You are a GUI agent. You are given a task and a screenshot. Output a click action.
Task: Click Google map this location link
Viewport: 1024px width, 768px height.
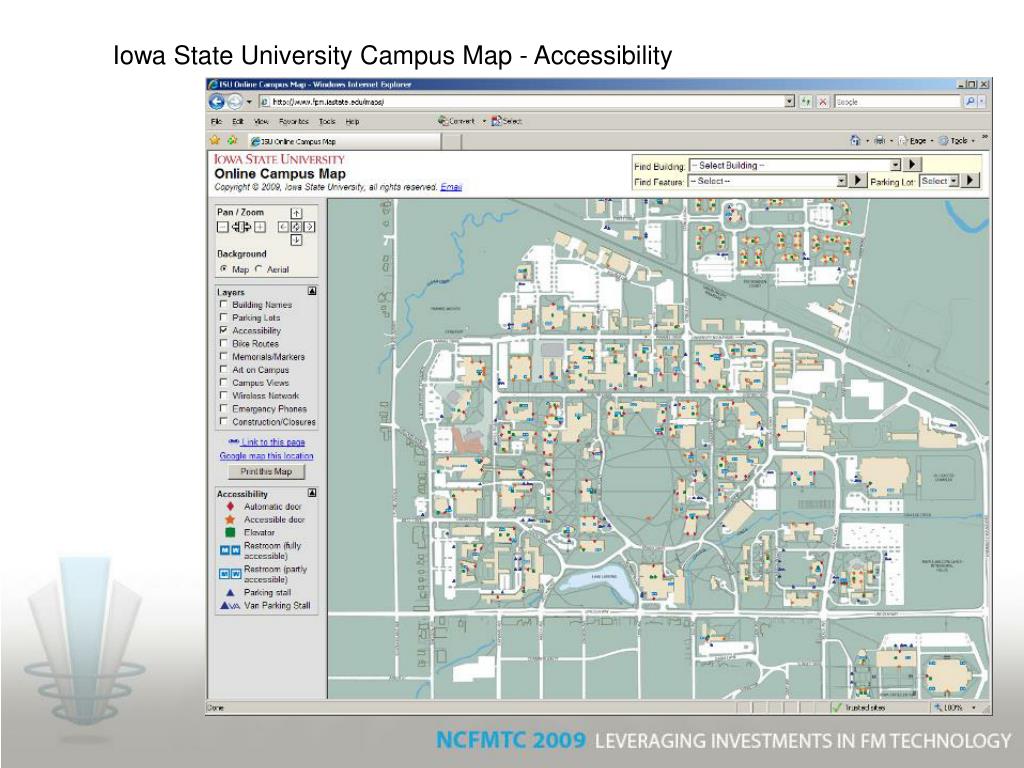click(x=266, y=456)
